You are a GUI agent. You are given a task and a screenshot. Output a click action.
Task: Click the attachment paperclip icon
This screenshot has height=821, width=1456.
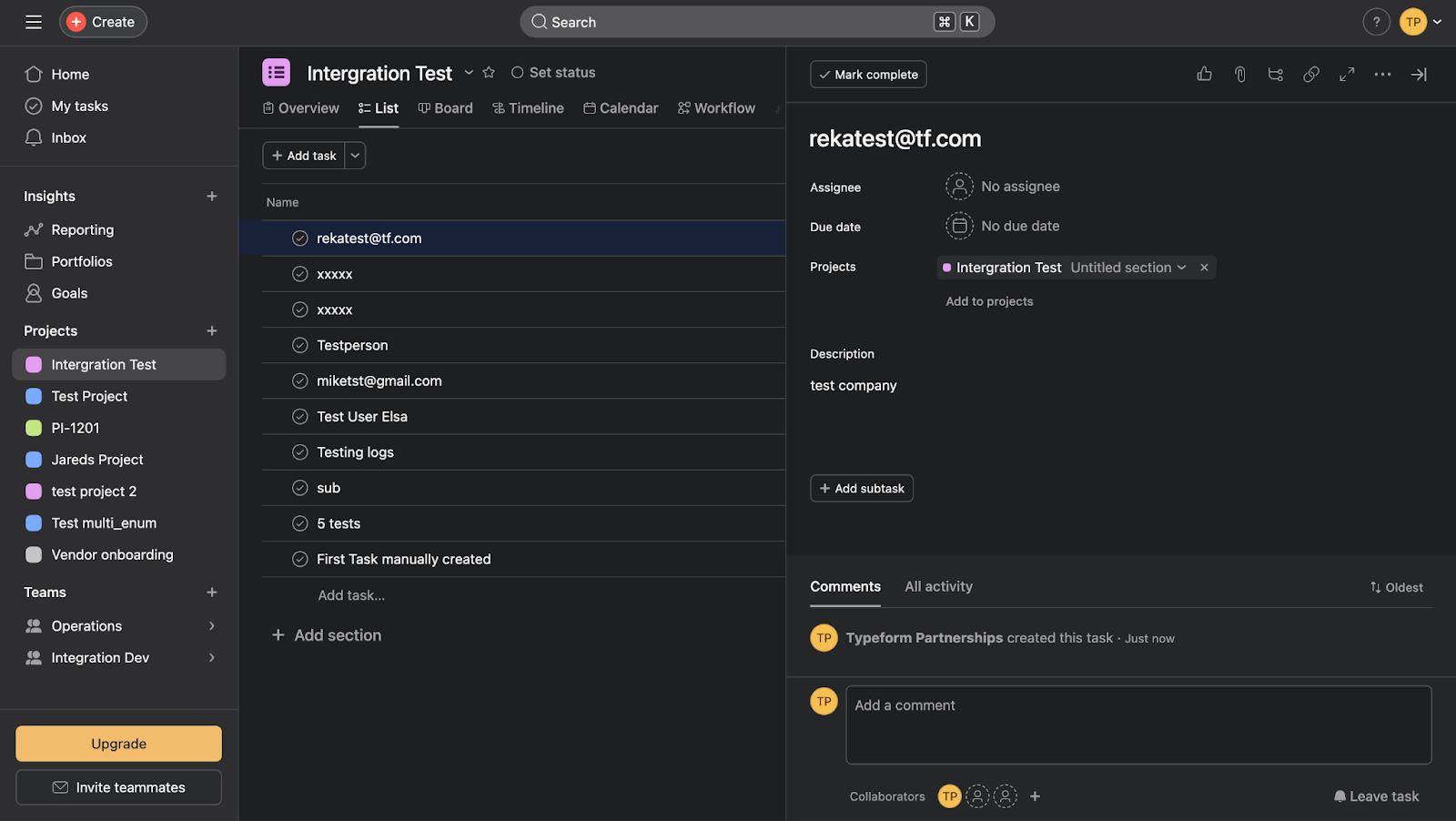point(1239,75)
